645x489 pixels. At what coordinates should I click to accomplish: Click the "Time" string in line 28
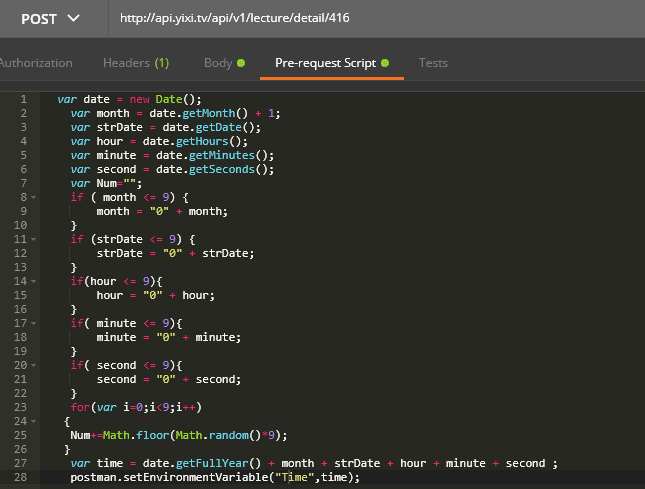pyautogui.click(x=295, y=477)
